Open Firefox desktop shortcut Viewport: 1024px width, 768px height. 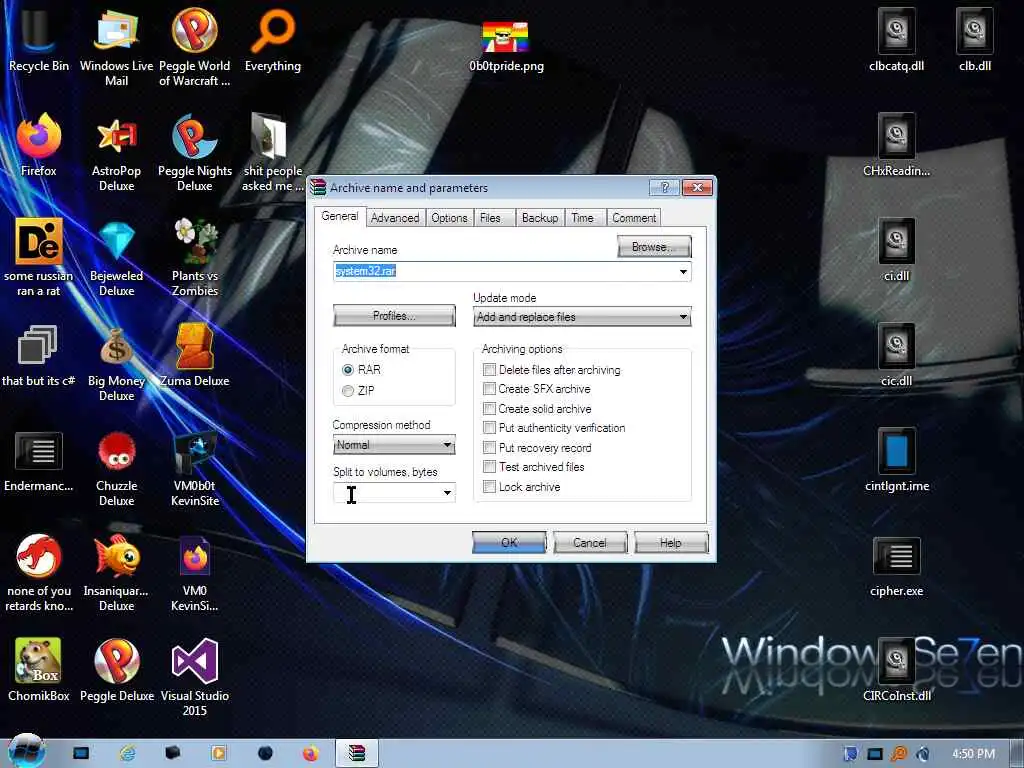tap(38, 145)
